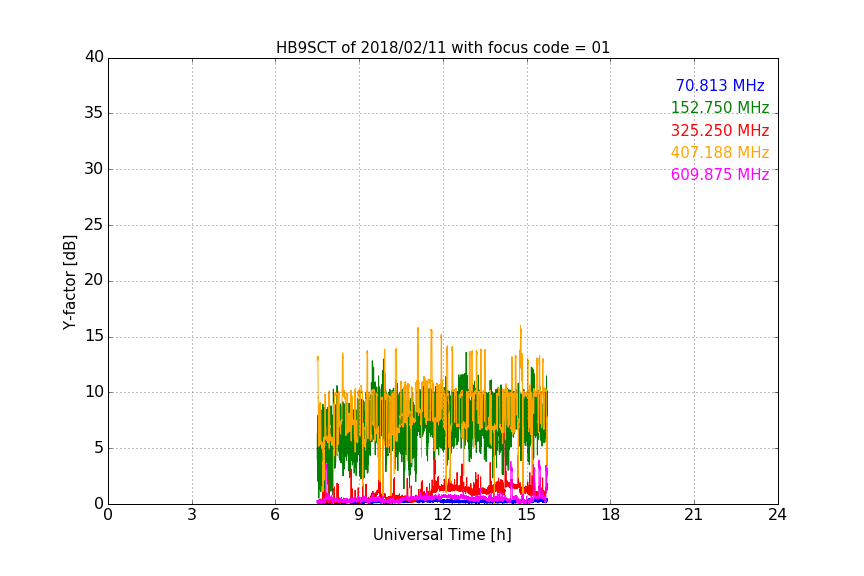Click the y-axis tick label 25
Image resolution: width=864 pixels, height=576 pixels.
pos(94,225)
